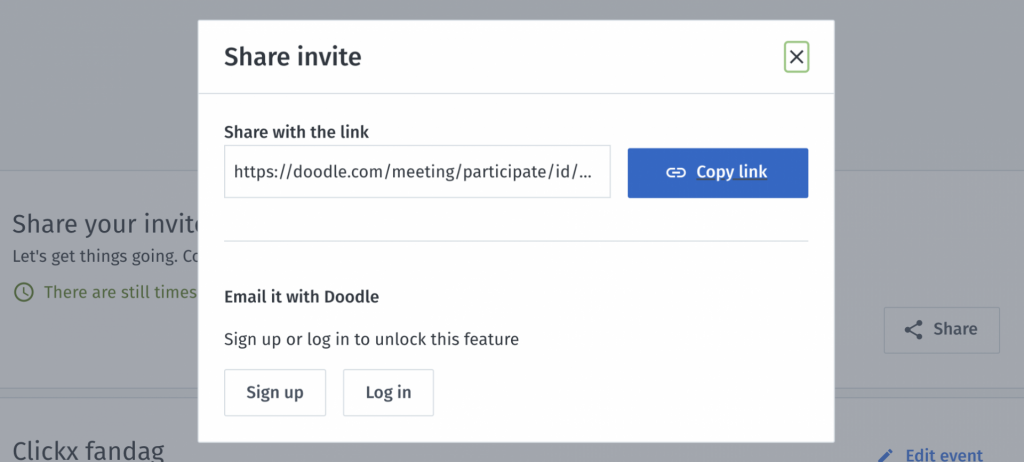1024x462 pixels.
Task: Click the Doodle meeting link field
Action: pos(417,172)
